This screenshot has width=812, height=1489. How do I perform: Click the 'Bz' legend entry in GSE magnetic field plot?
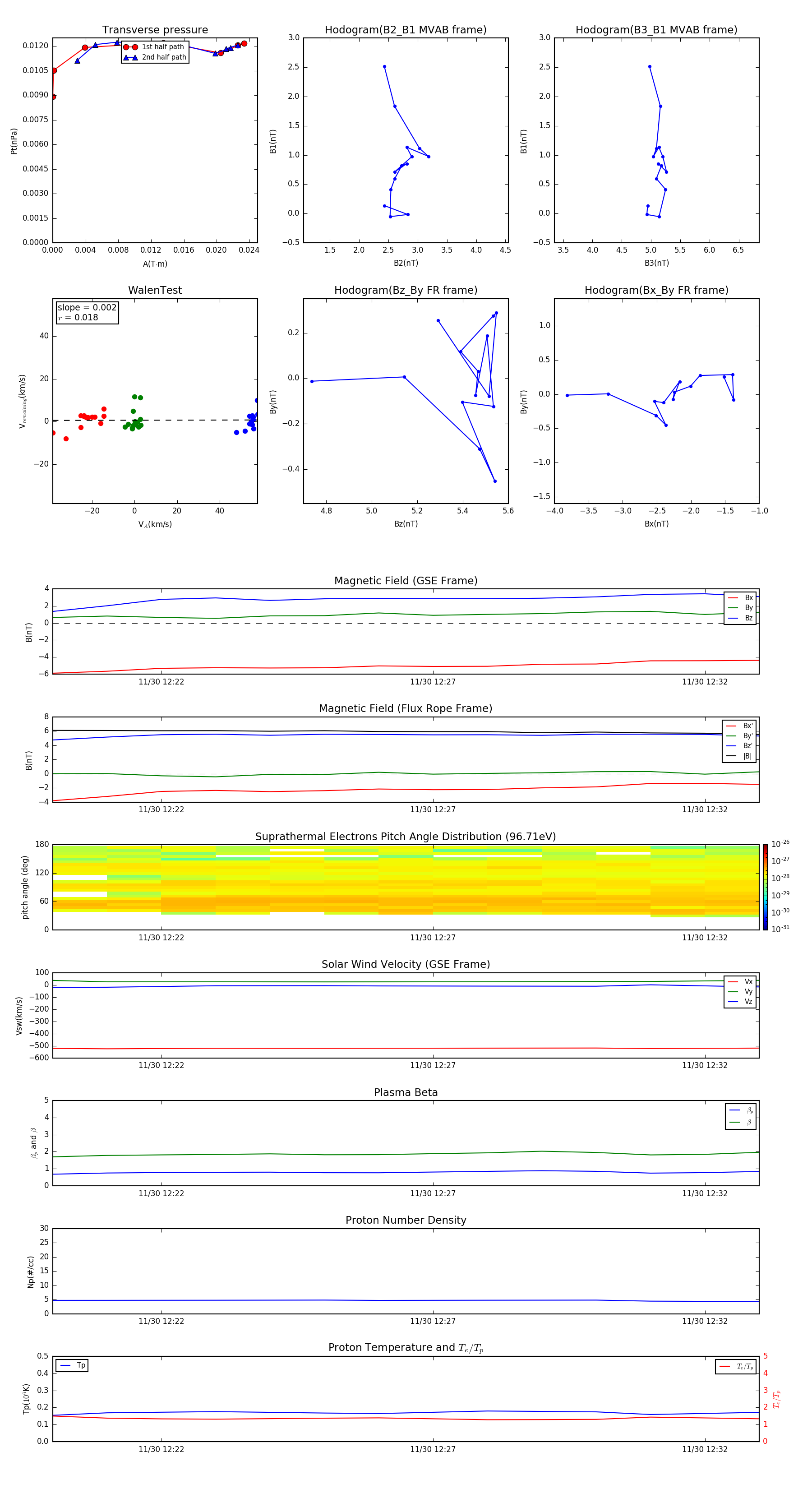pyautogui.click(x=740, y=618)
